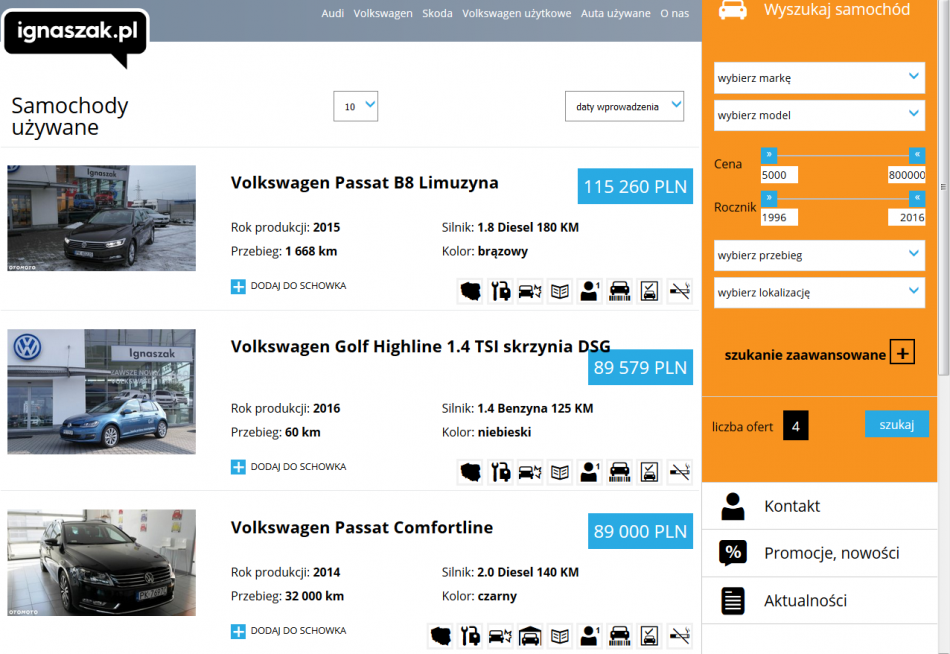Screen dimensions: 950x654
Task: Expand the 'wybierz markę' dropdown
Action: point(819,78)
